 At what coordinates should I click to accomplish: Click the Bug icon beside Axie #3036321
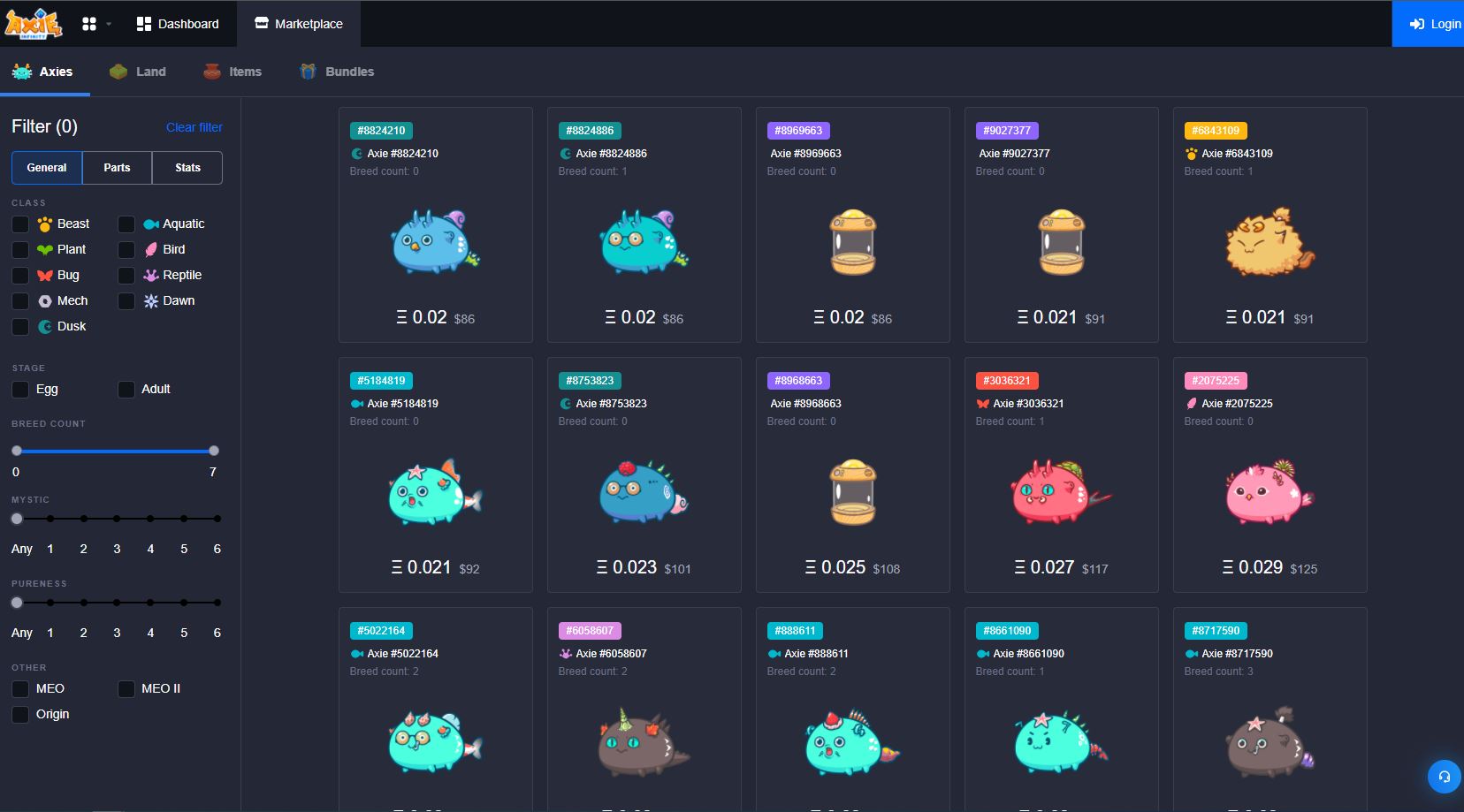point(983,404)
